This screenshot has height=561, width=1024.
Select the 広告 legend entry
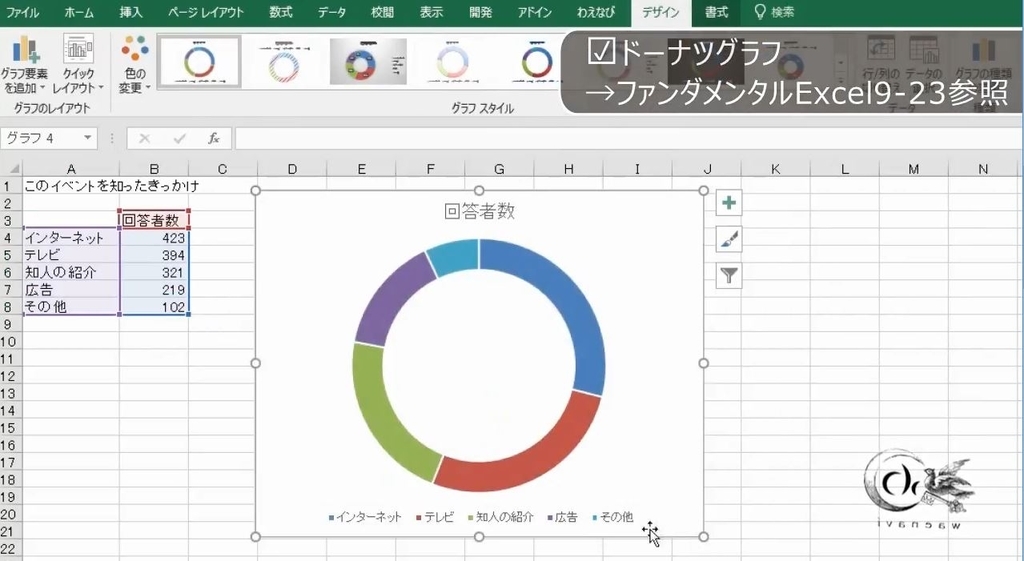(x=562, y=517)
